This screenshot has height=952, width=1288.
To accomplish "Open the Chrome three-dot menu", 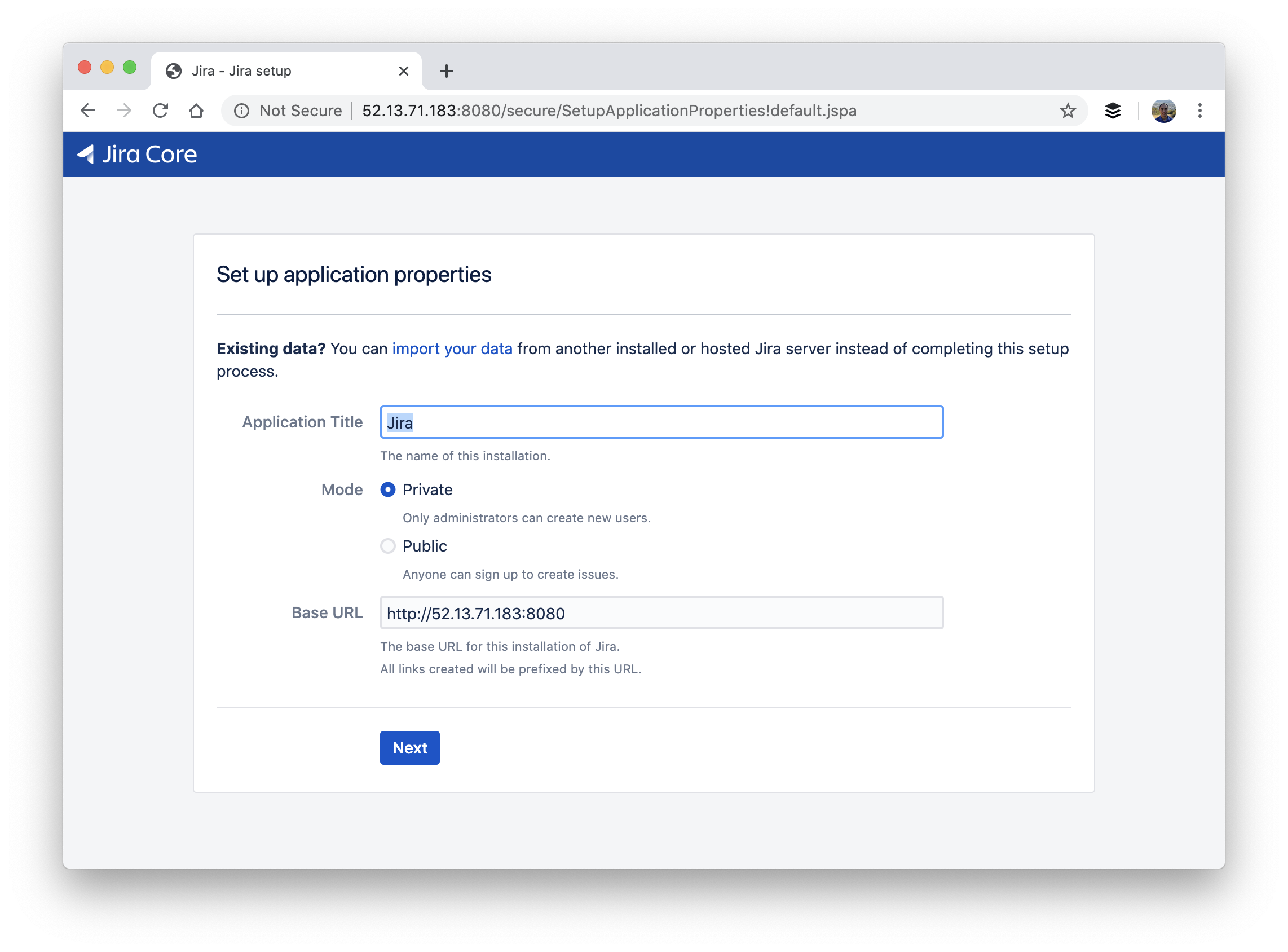I will 1200,111.
